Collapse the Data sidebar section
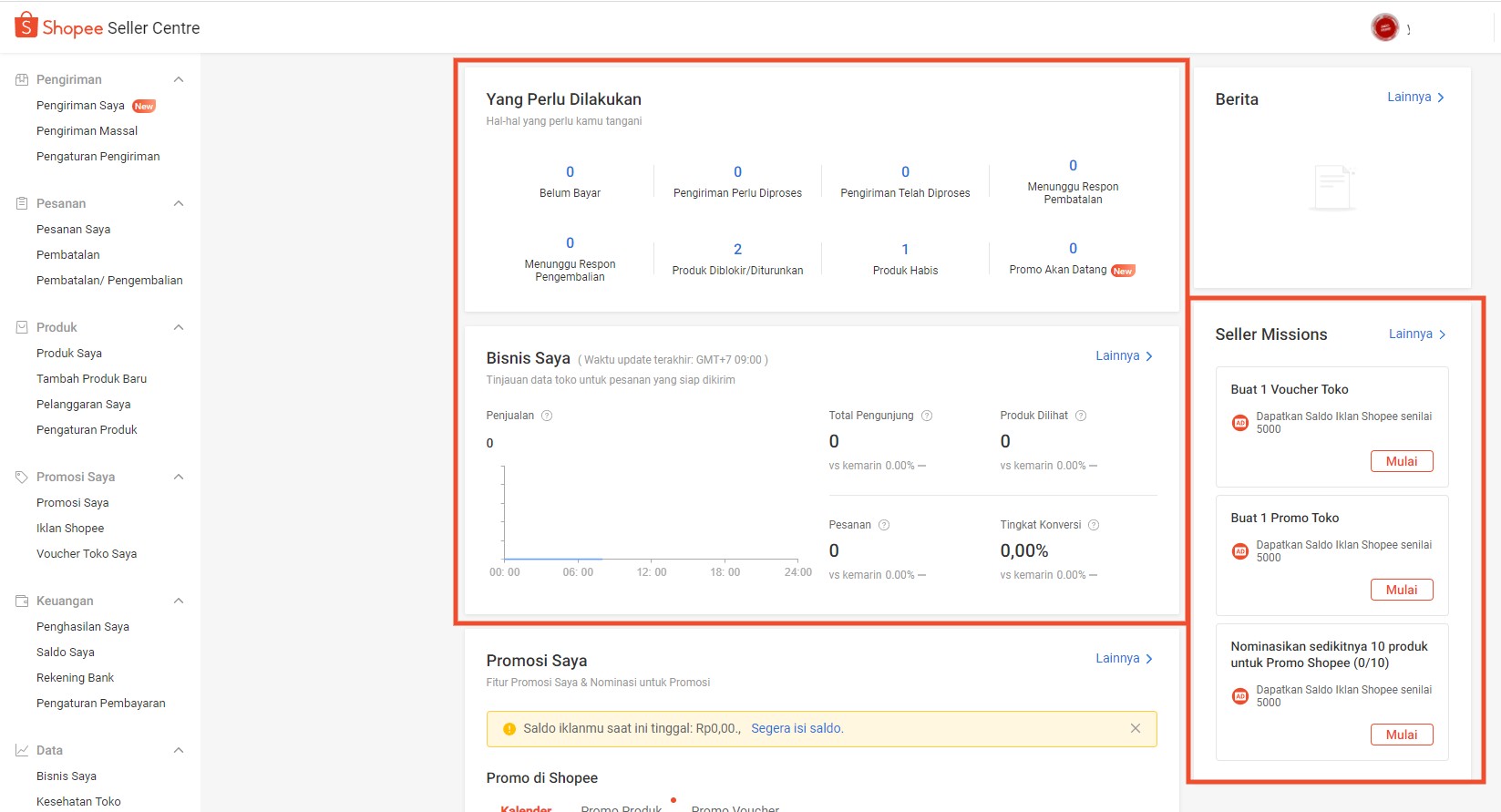The image size is (1501, 812). pos(179,751)
